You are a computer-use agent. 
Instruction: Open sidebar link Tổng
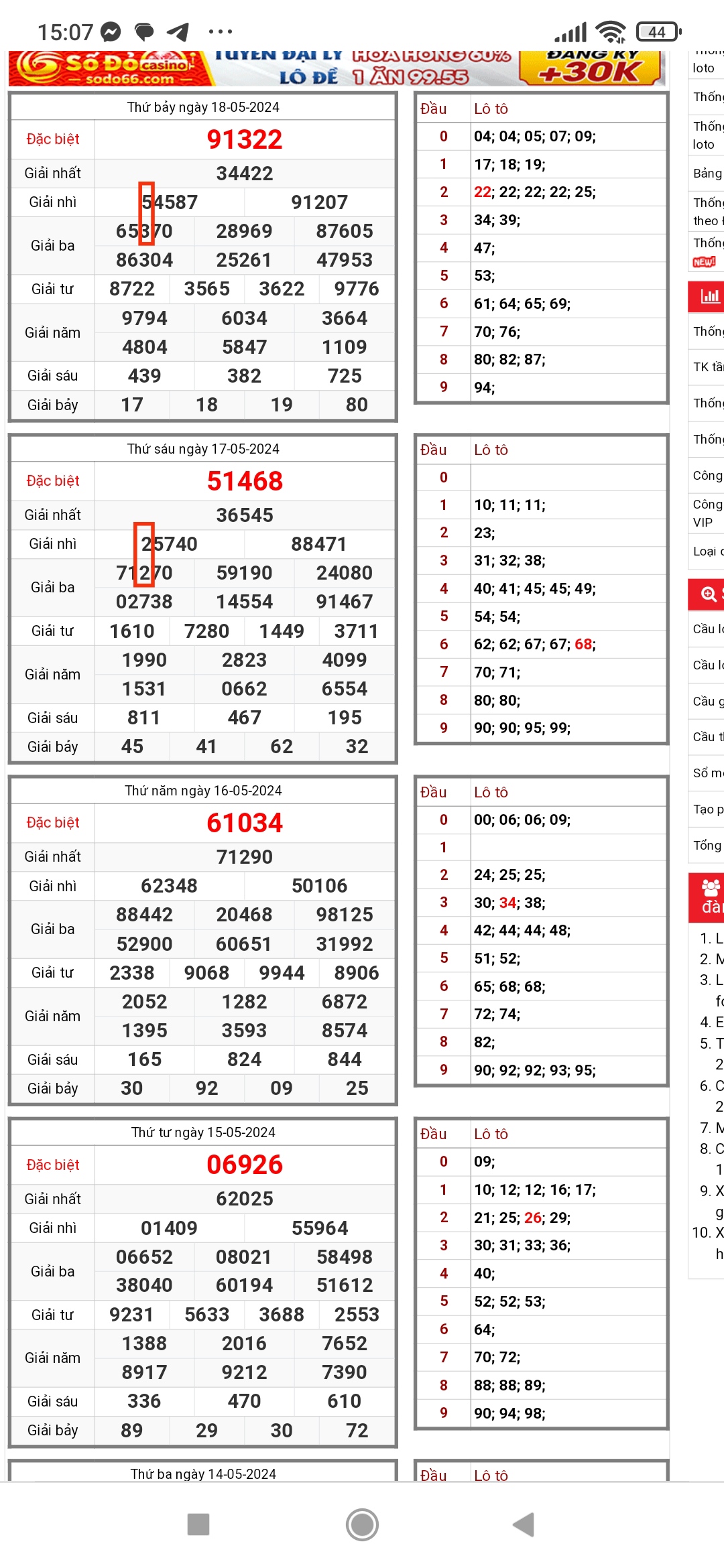[x=707, y=845]
